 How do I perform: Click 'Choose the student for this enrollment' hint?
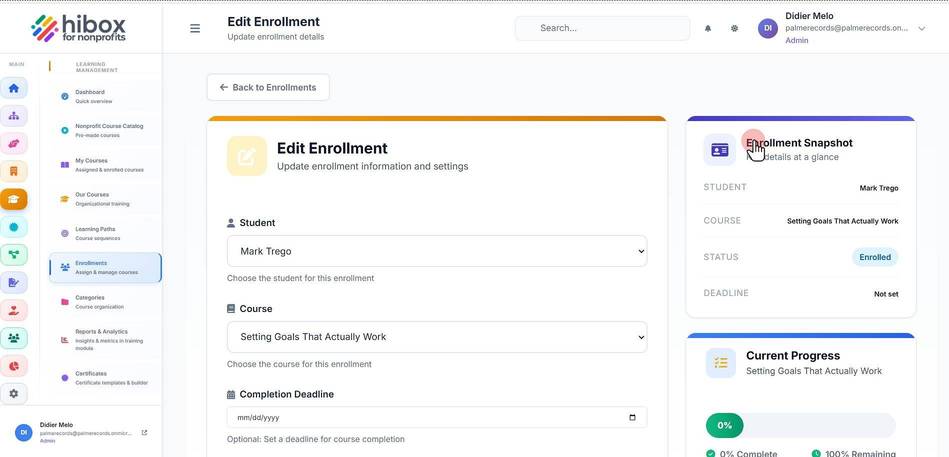point(300,278)
